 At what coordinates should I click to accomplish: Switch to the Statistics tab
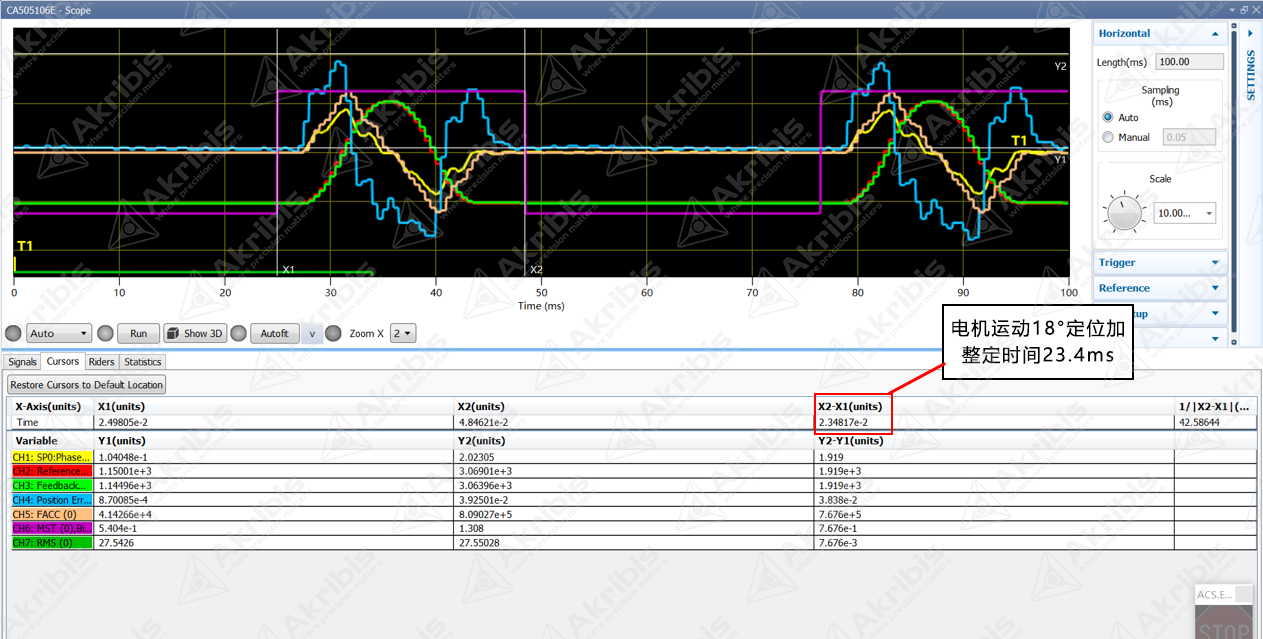click(142, 362)
